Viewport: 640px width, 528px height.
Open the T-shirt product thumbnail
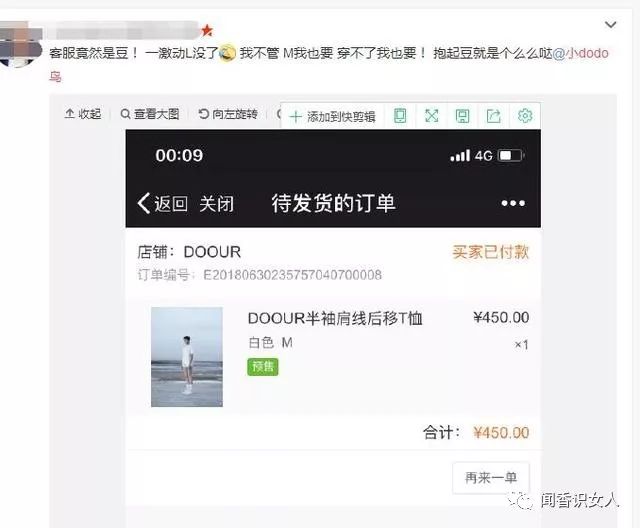[187, 357]
